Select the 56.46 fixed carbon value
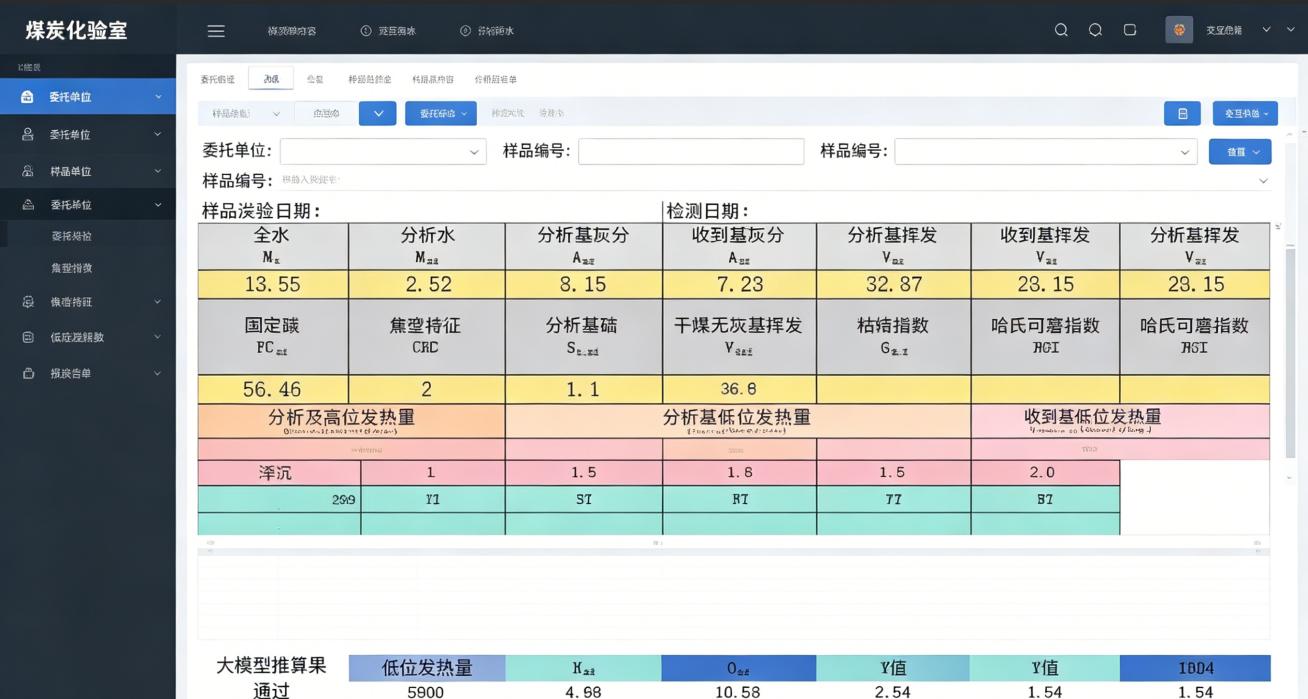The image size is (1308, 699). coord(273,389)
